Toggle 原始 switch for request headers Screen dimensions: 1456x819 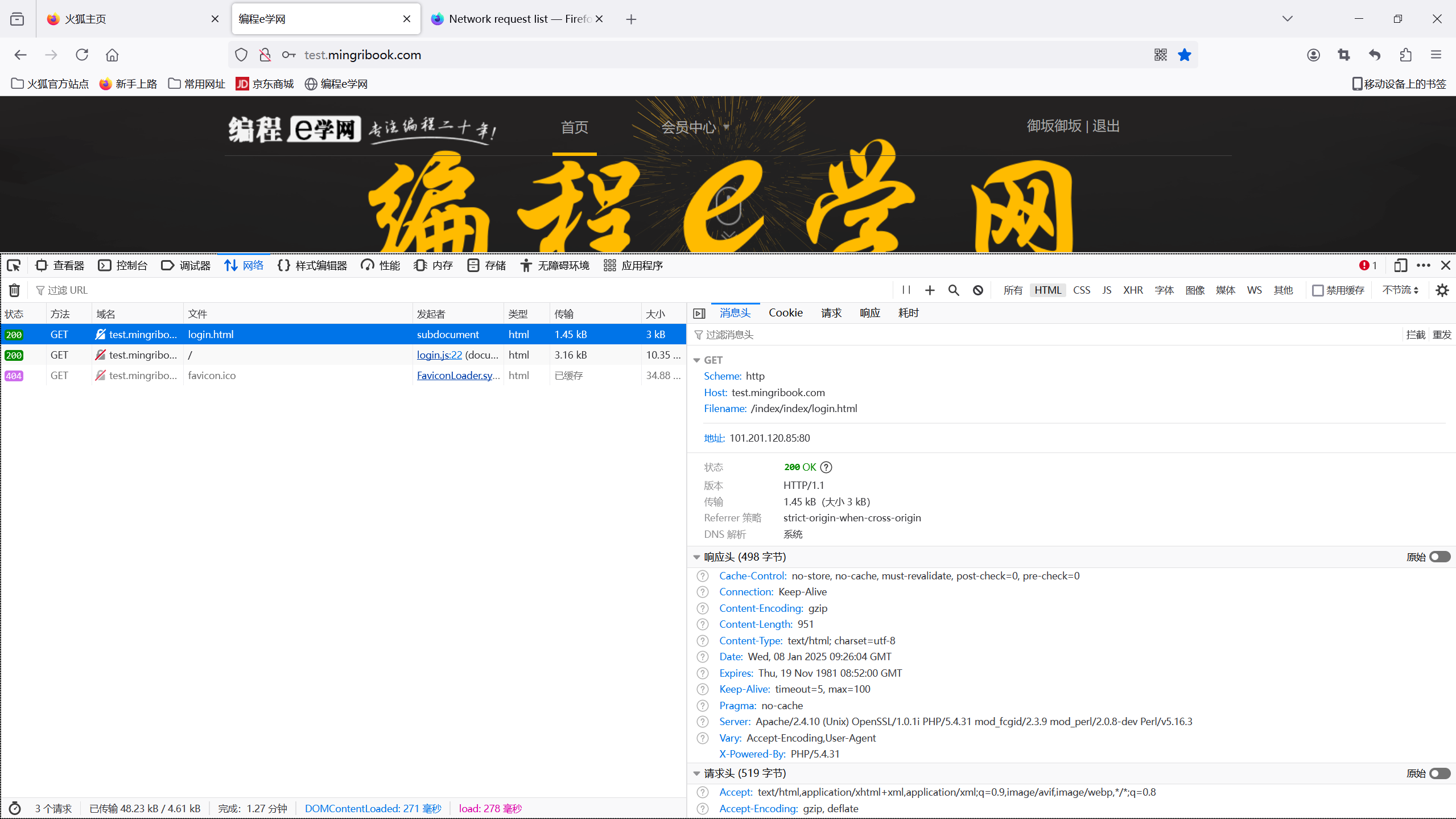pyautogui.click(x=1439, y=773)
